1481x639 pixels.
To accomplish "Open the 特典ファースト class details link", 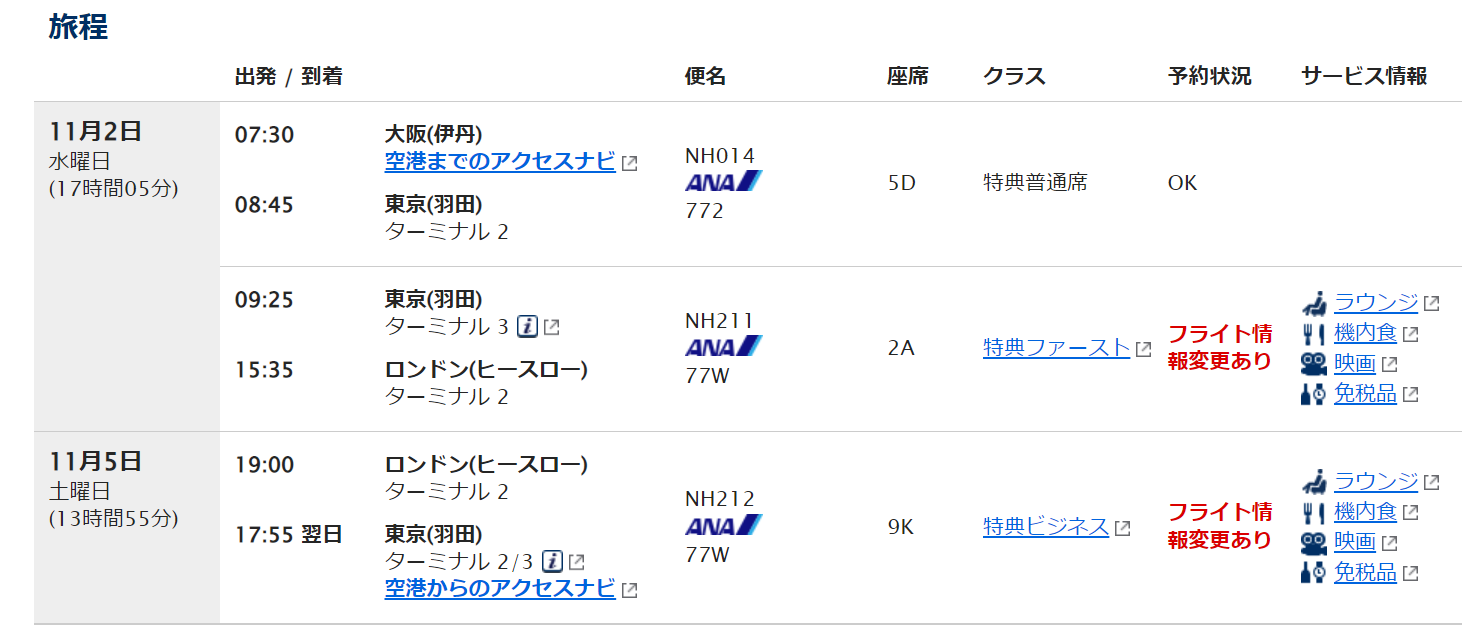I will tap(1056, 348).
